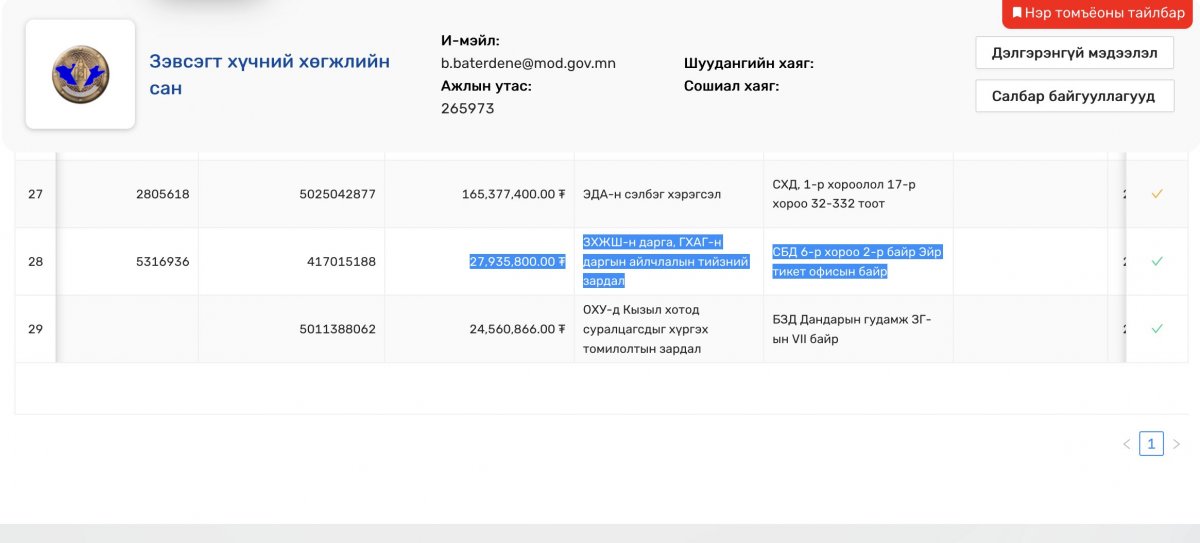Click the 5011388062 number in row 29

[337, 329]
